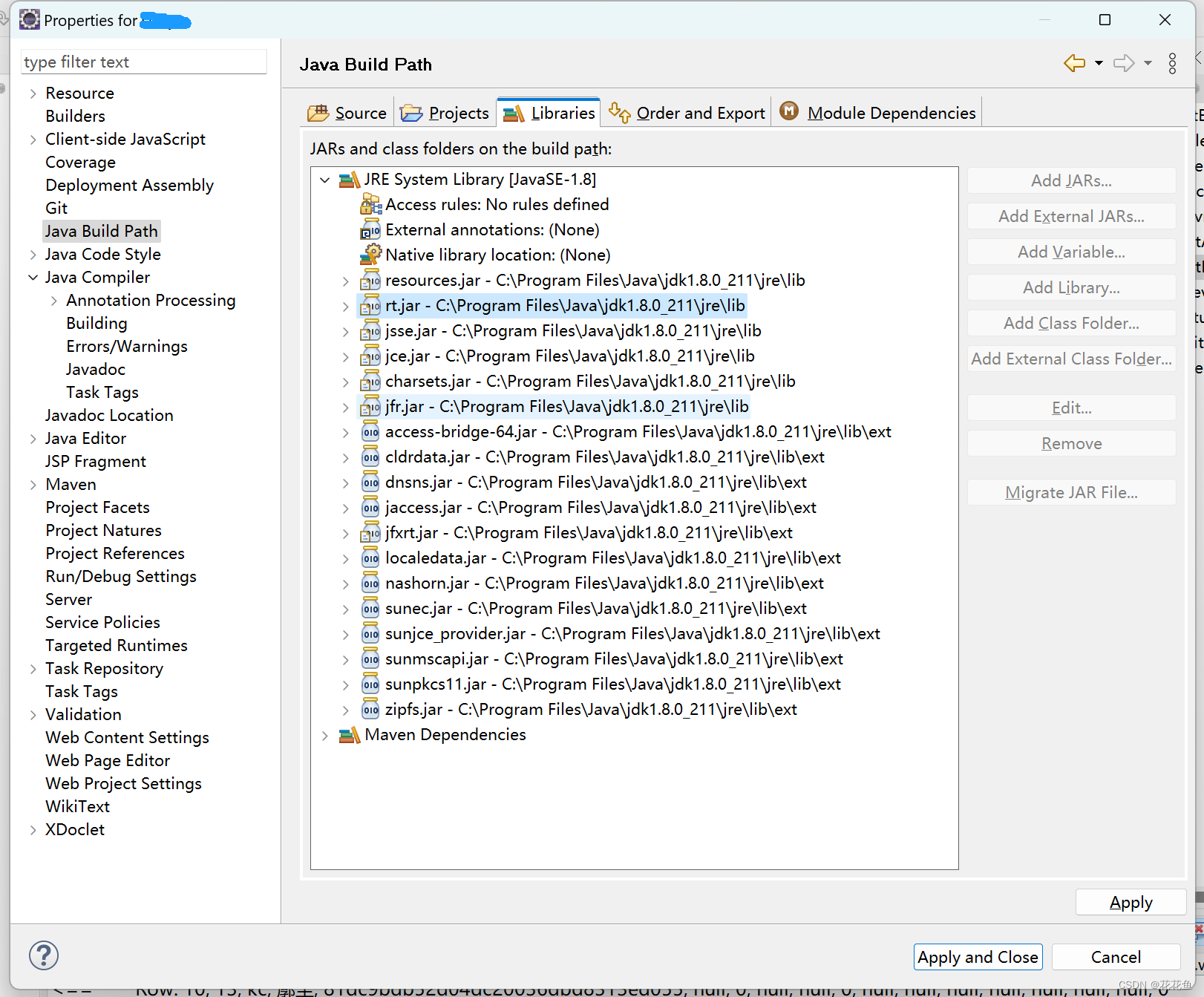Click the resources.jar file icon

(x=370, y=281)
